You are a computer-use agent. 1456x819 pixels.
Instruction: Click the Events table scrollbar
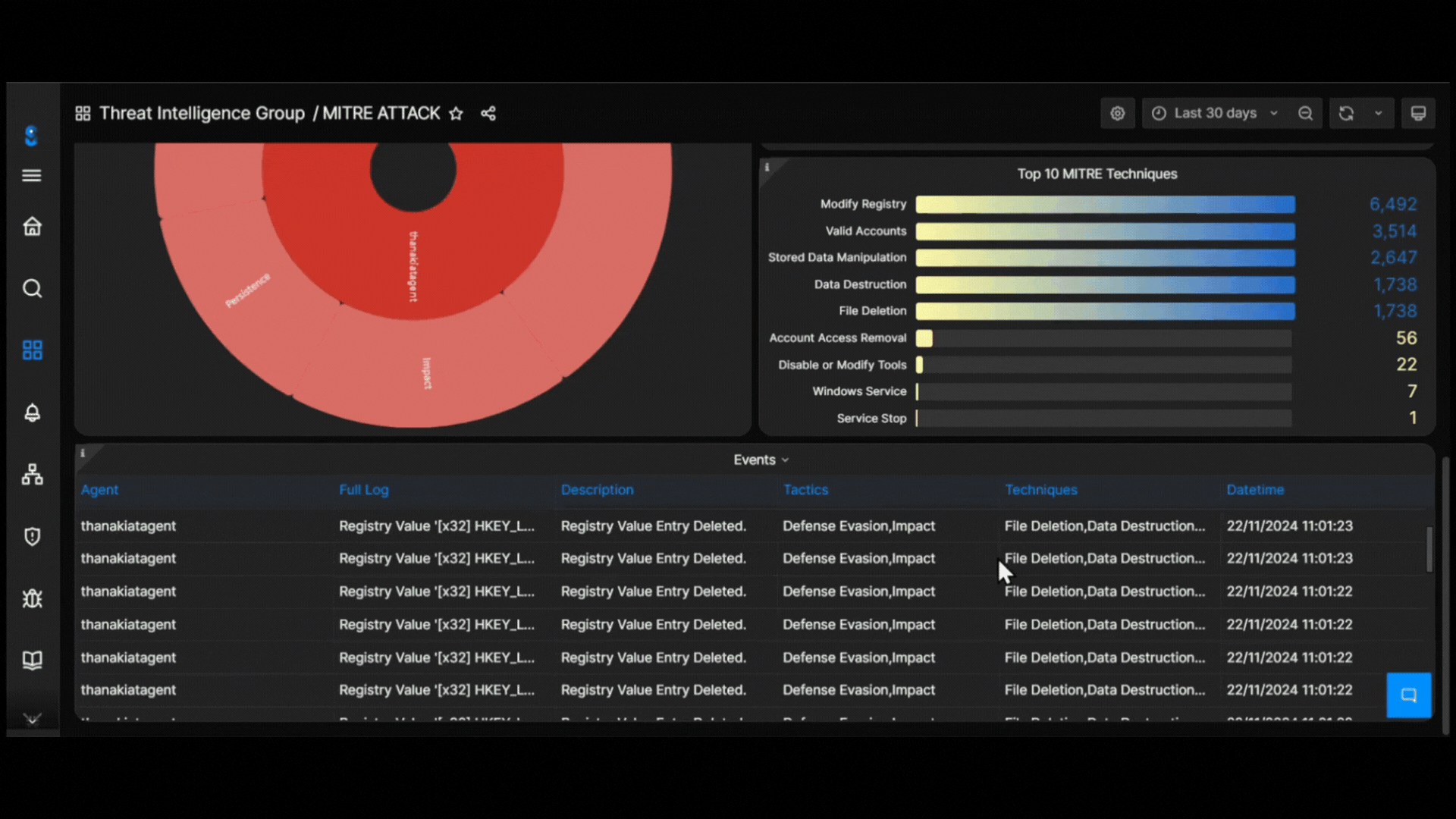(1429, 549)
